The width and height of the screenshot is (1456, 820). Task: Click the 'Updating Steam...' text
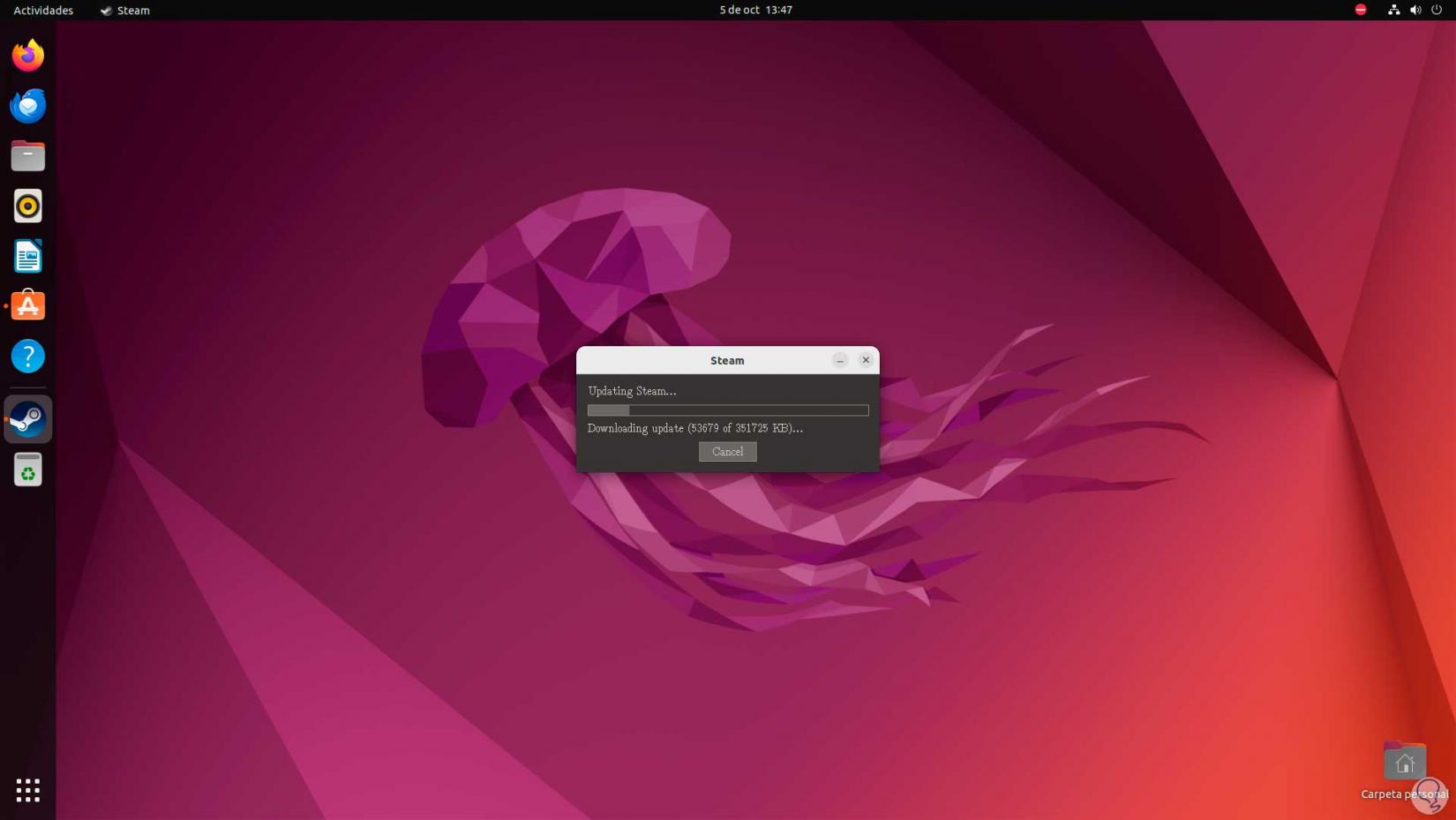coord(633,391)
